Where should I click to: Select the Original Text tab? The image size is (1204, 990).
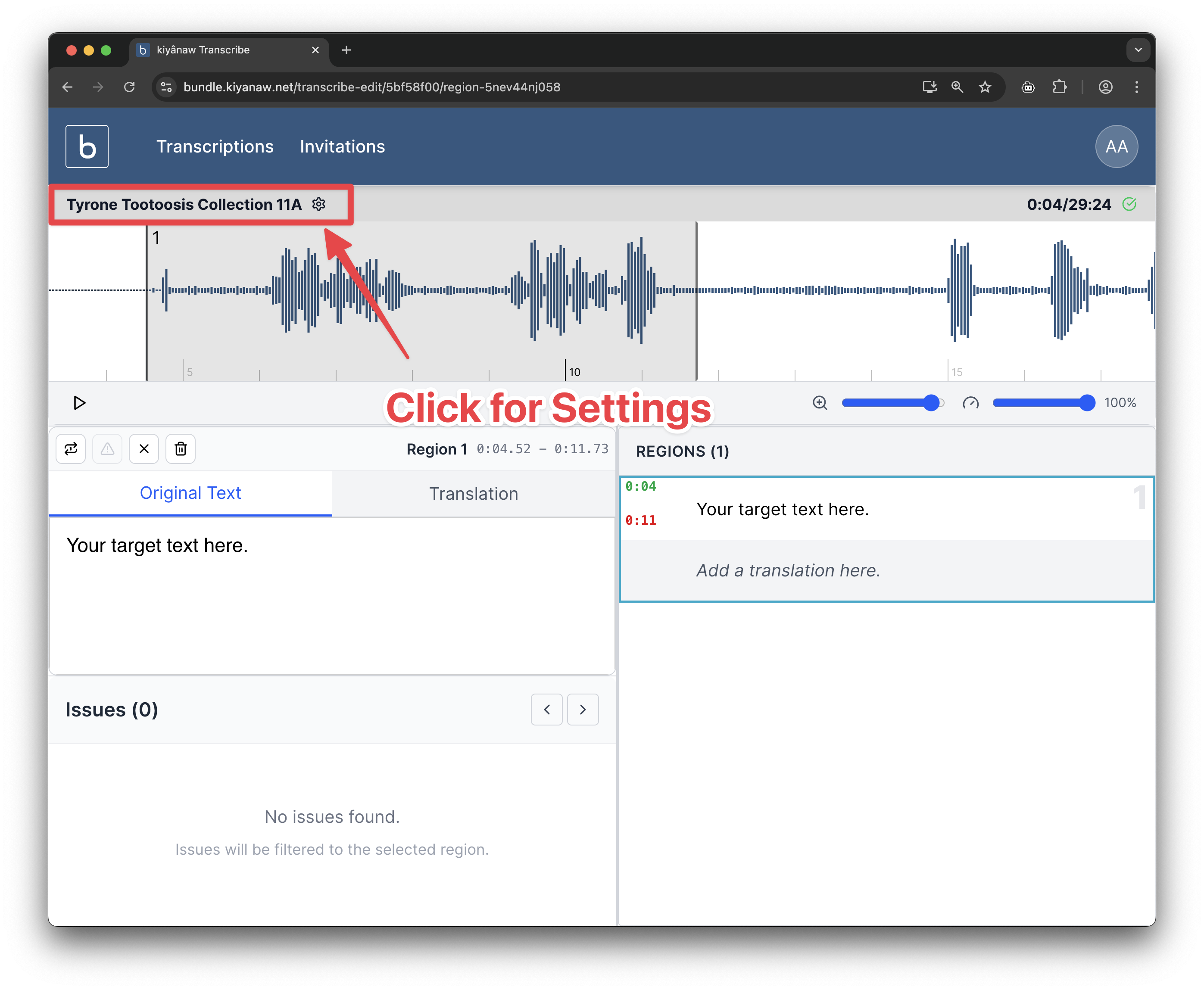pos(190,493)
